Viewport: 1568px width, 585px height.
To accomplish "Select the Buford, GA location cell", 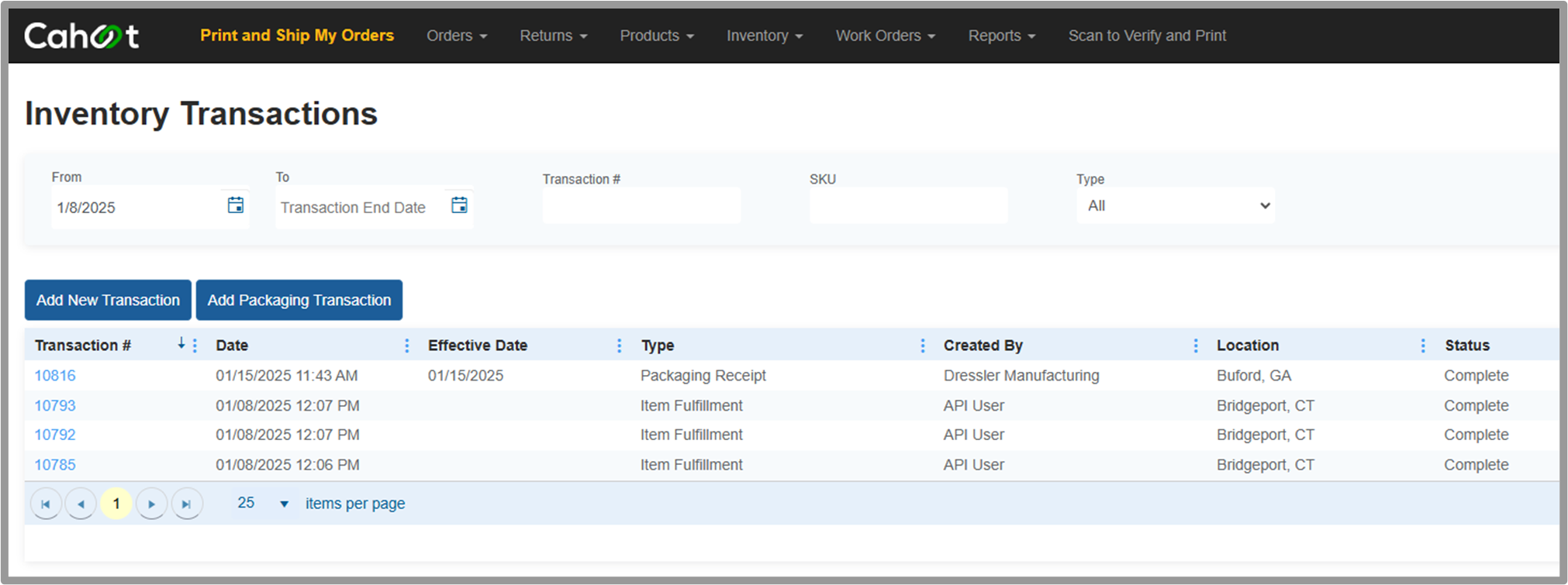I will click(1254, 376).
